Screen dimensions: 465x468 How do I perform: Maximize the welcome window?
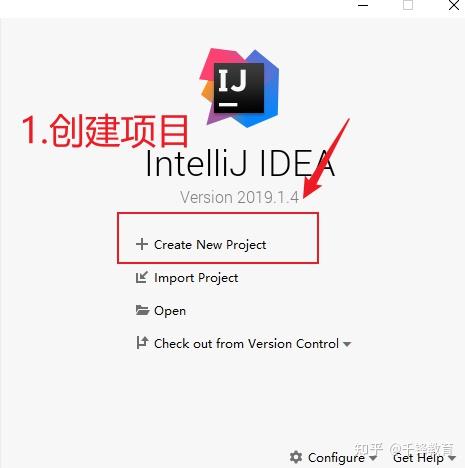point(408,5)
